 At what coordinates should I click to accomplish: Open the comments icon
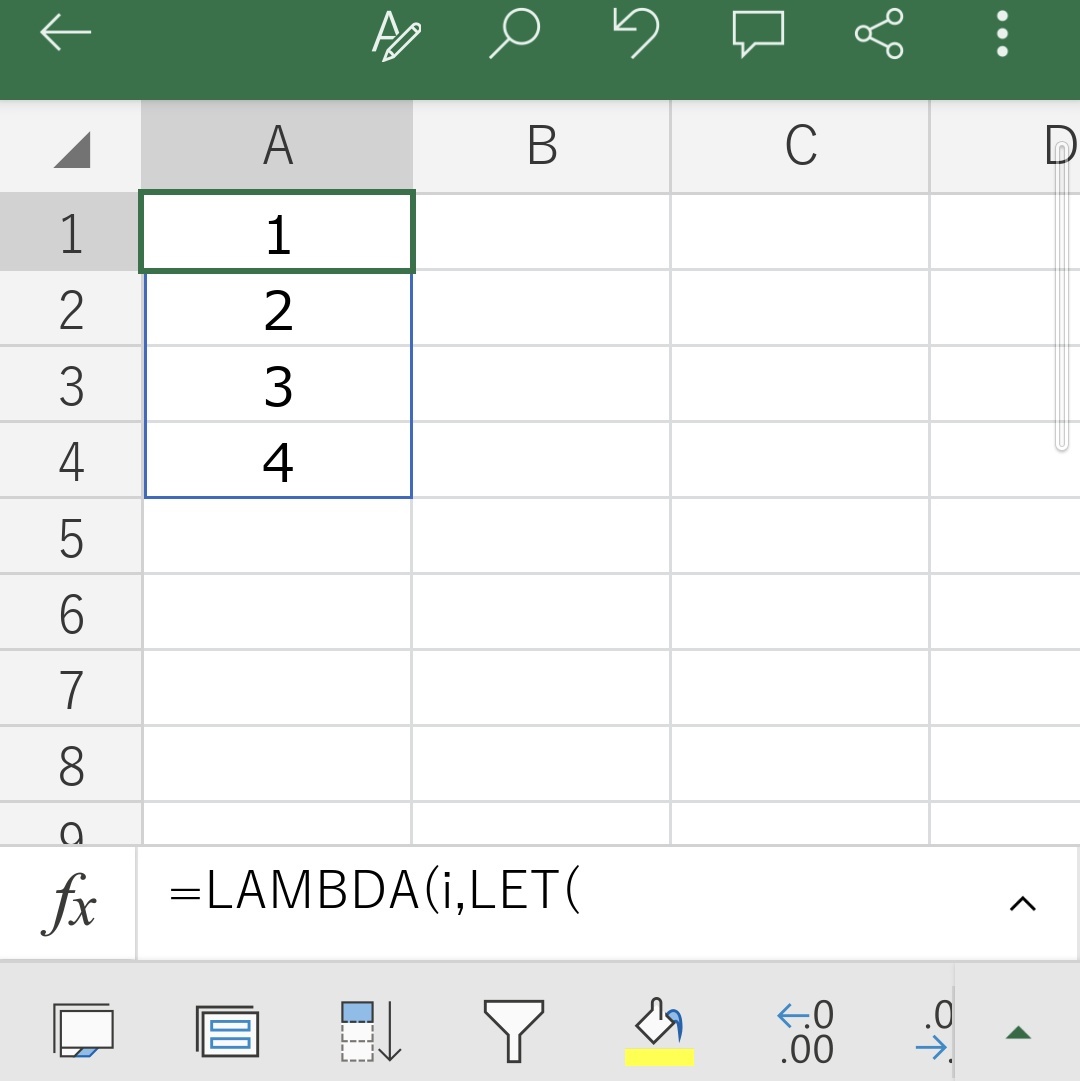tap(758, 33)
